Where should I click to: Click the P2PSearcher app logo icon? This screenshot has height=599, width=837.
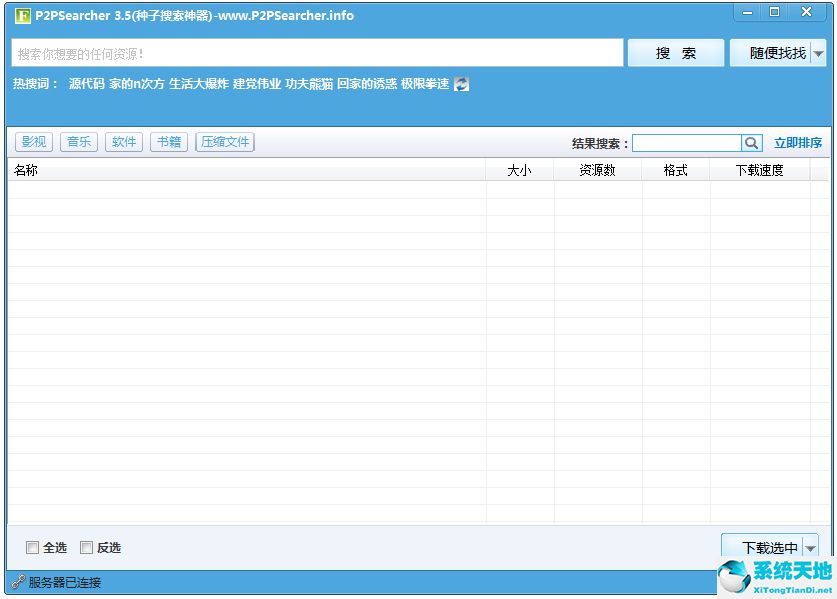click(22, 15)
